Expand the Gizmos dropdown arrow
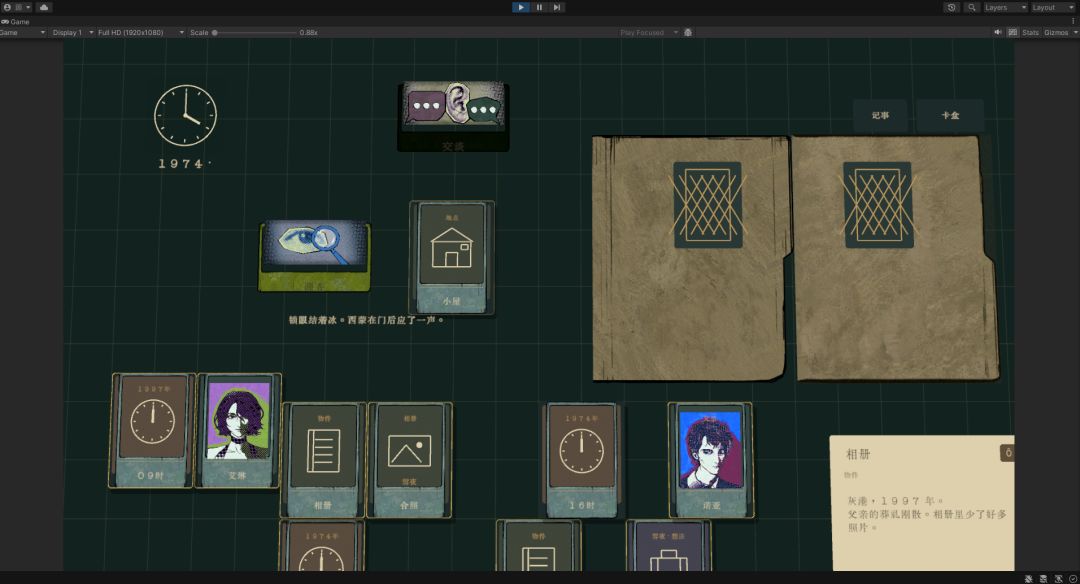This screenshot has width=1080, height=584. tap(1075, 32)
